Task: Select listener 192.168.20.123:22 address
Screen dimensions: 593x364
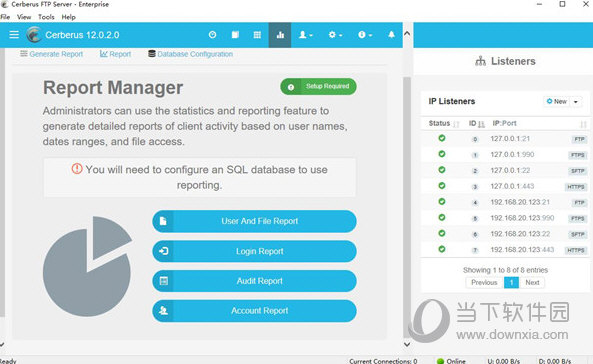Action: pos(520,234)
